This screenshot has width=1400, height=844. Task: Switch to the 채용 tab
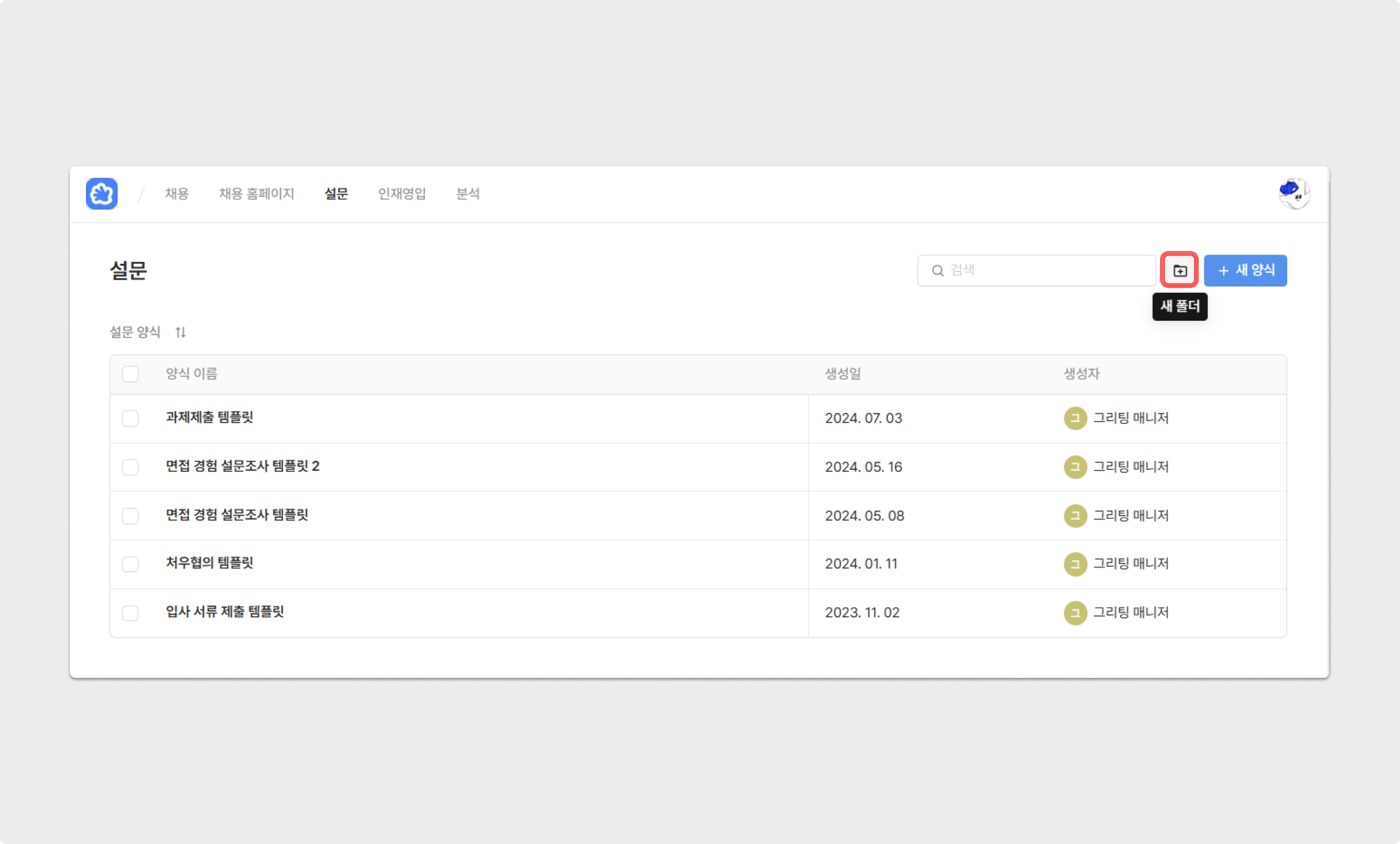(176, 194)
